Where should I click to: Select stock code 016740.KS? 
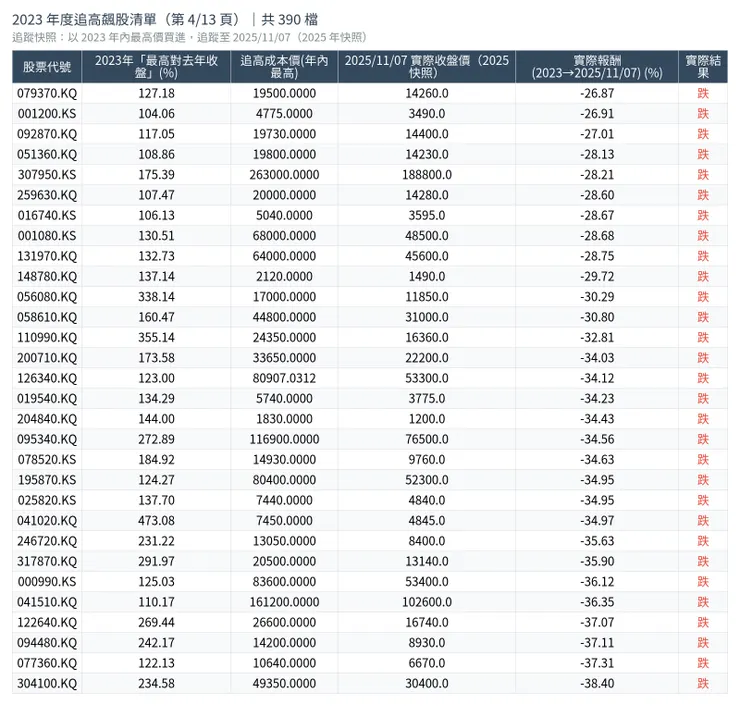[47, 215]
